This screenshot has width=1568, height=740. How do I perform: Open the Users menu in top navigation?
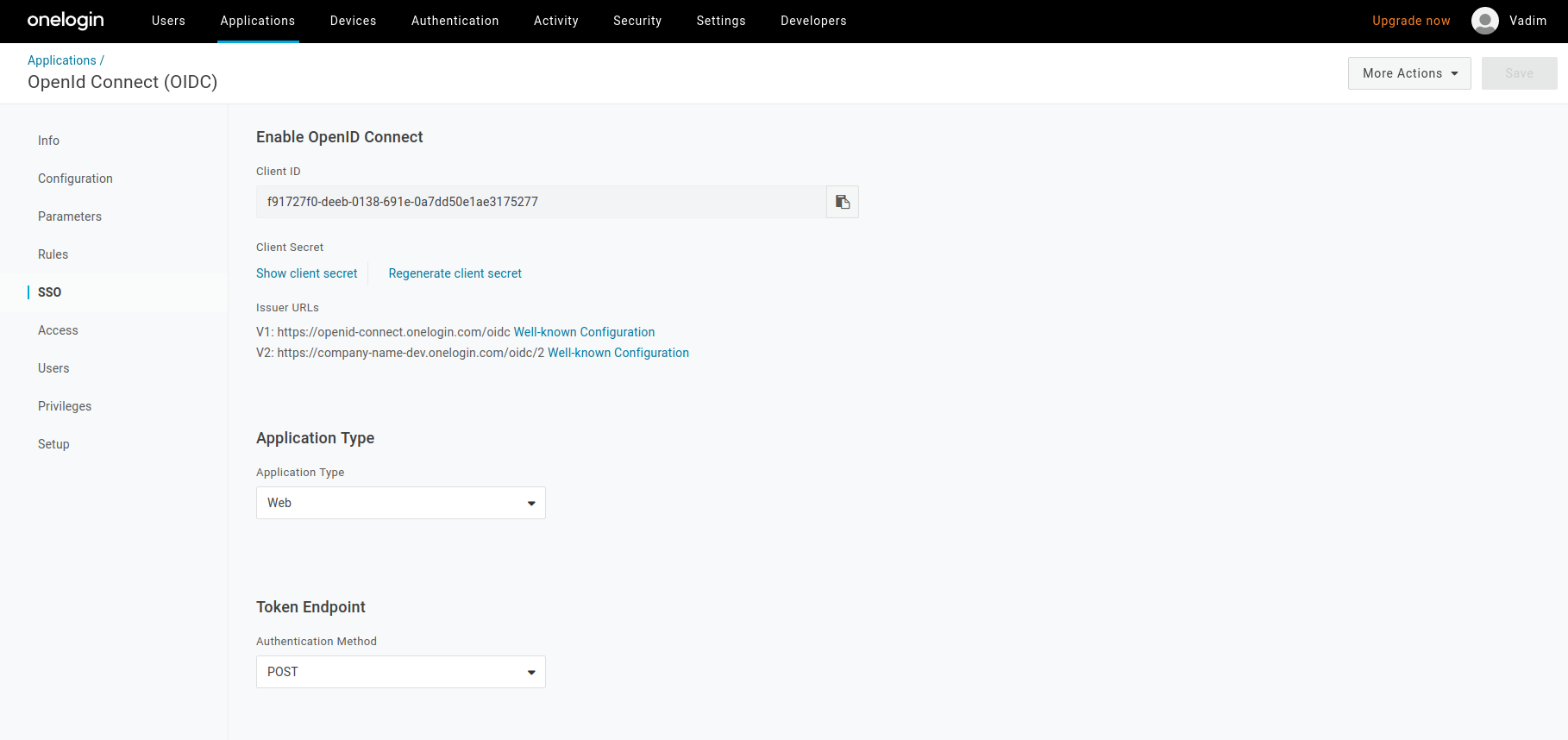[168, 21]
